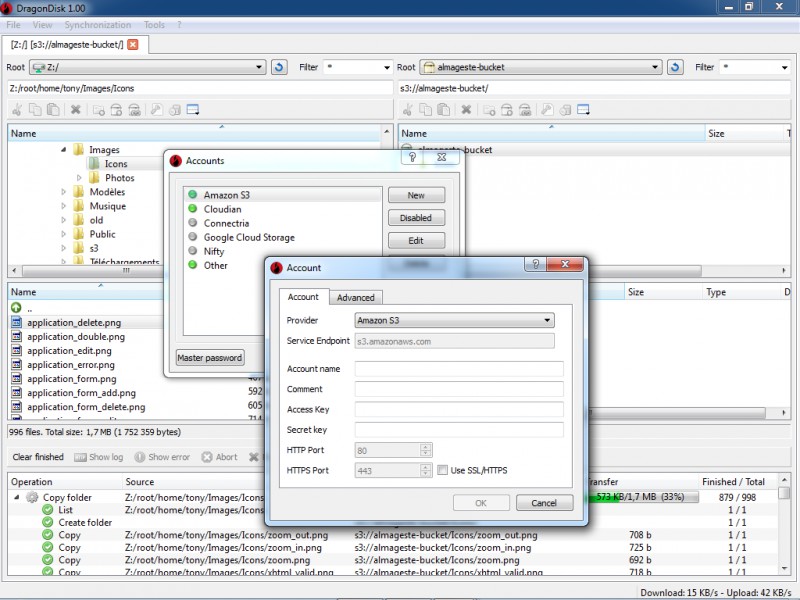The image size is (800, 600).
Task: Click the view mode icon in the right pane toolbar
Action: click(x=583, y=110)
